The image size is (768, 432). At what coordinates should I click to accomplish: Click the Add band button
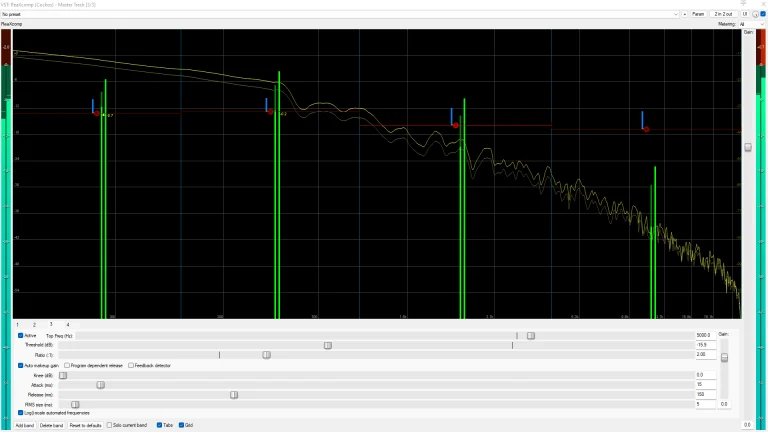(x=25, y=425)
